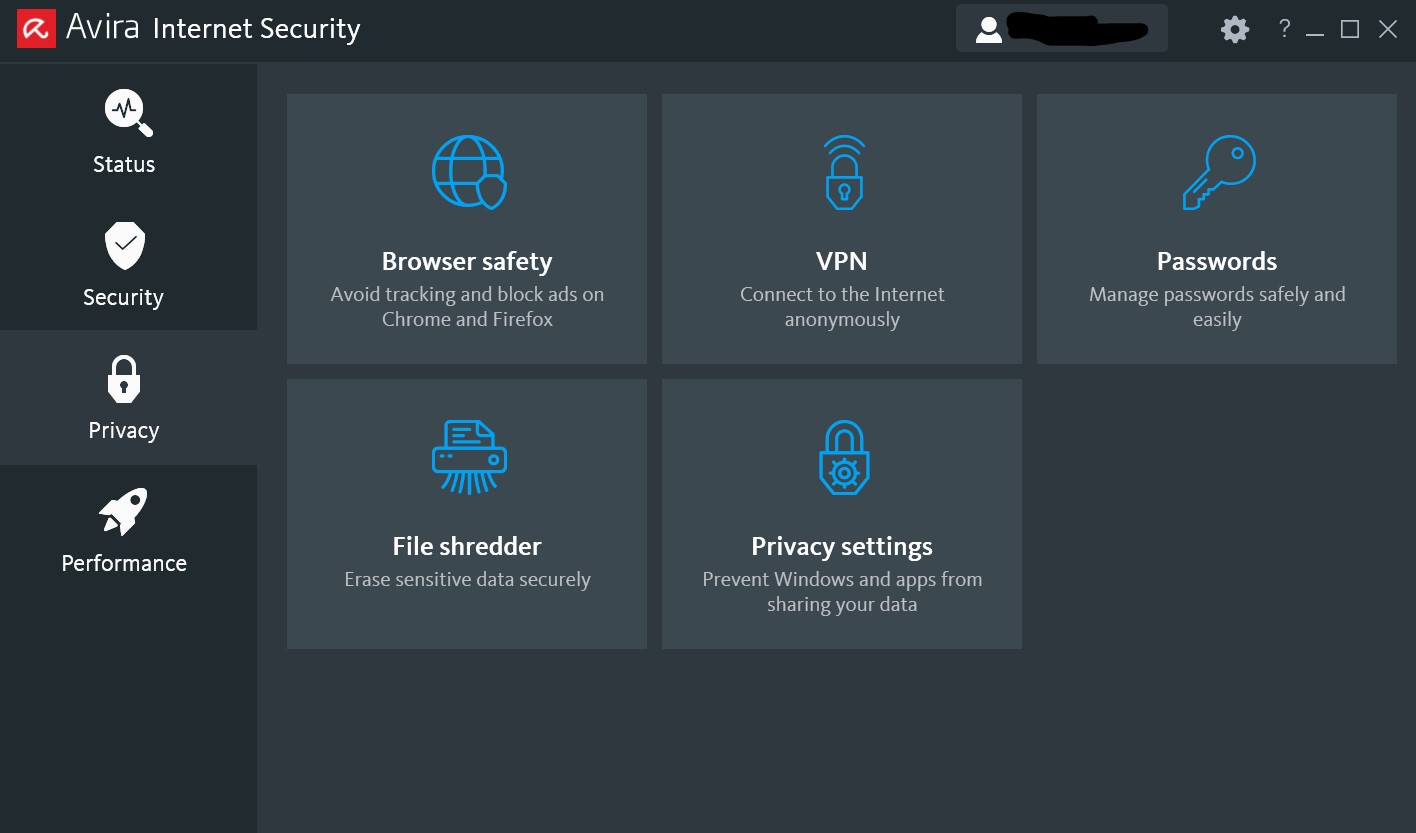This screenshot has height=833, width=1416.
Task: Click 'Connect to the Internet anonymously' description
Action: pyautogui.click(x=842, y=307)
